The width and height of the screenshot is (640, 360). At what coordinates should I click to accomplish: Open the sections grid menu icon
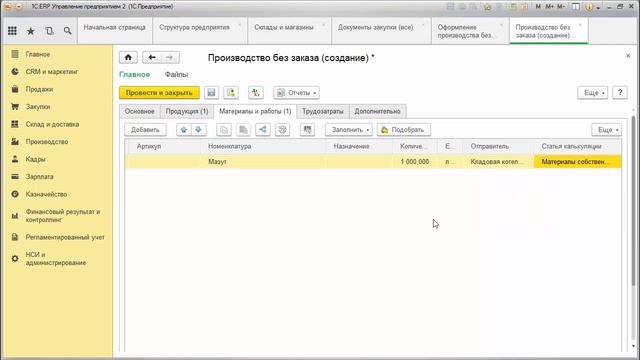click(12, 31)
